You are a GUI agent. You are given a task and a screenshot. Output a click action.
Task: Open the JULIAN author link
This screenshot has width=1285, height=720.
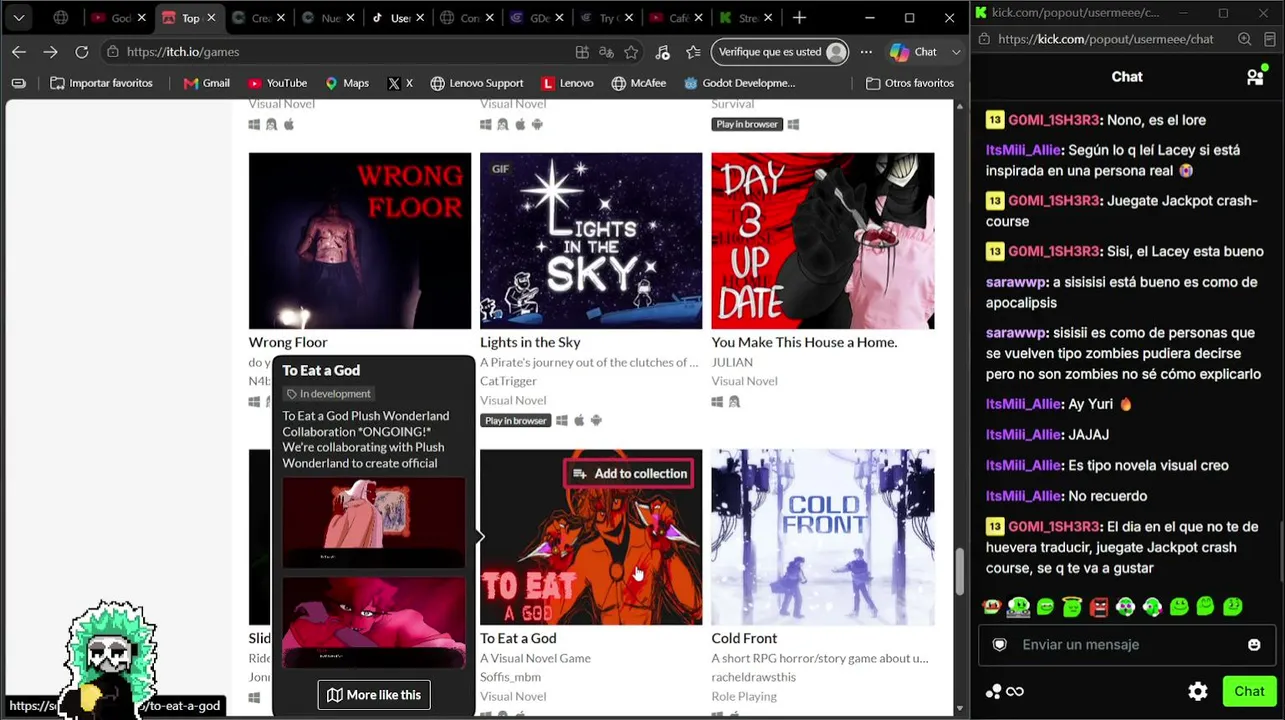click(732, 362)
